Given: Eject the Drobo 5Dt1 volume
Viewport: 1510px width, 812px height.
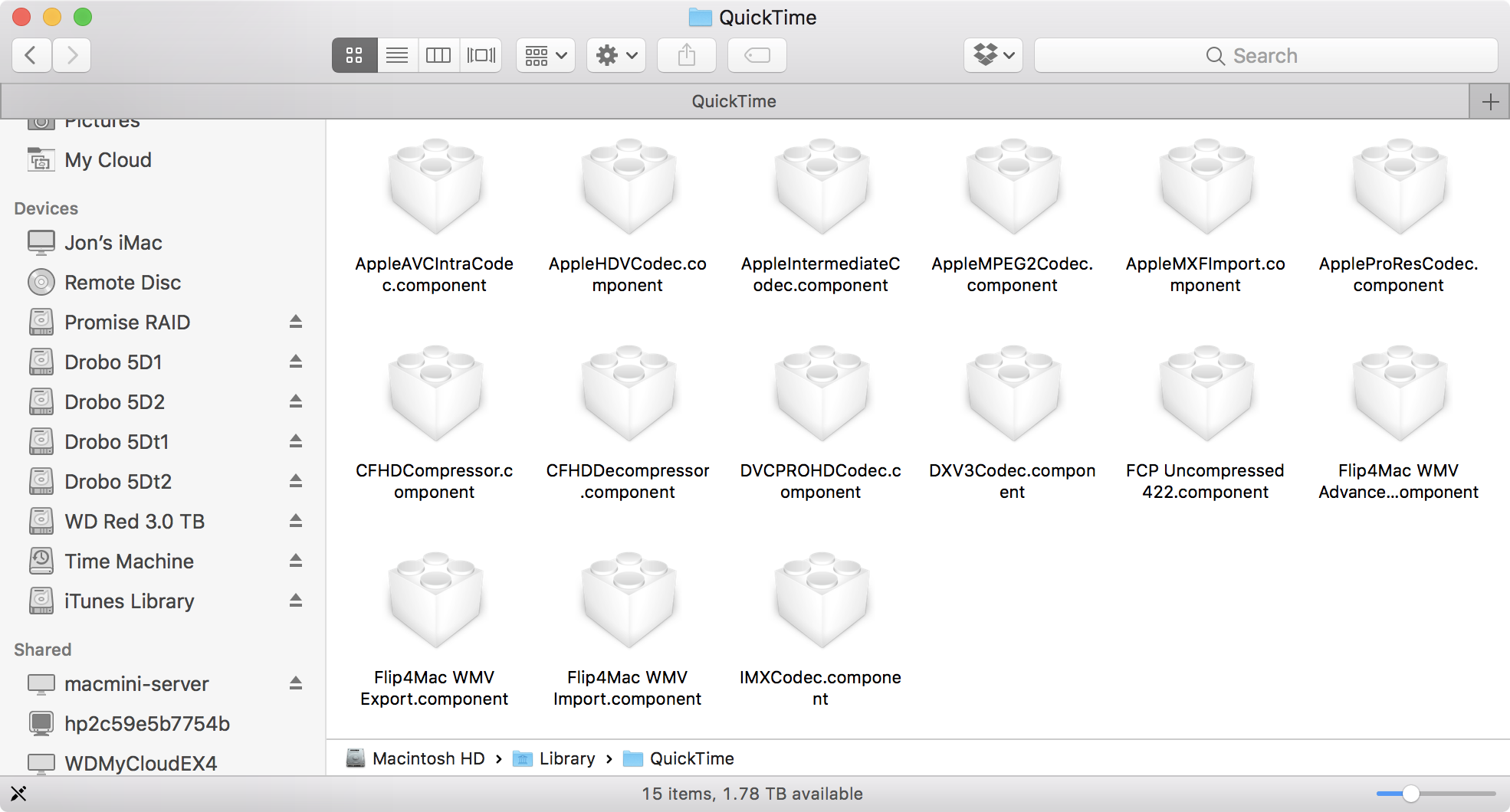Looking at the screenshot, I should (296, 441).
